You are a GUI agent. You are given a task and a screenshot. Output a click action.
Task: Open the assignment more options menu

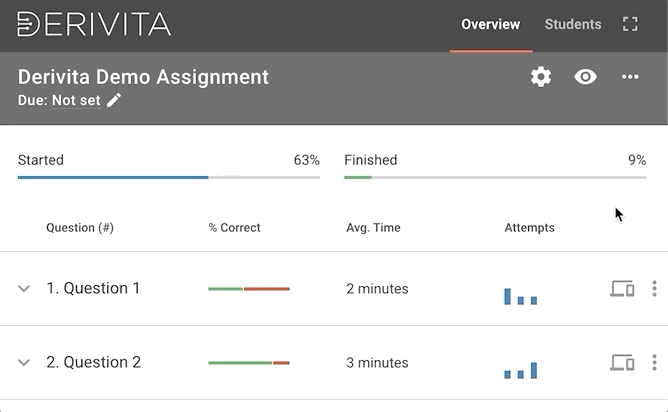coord(630,77)
